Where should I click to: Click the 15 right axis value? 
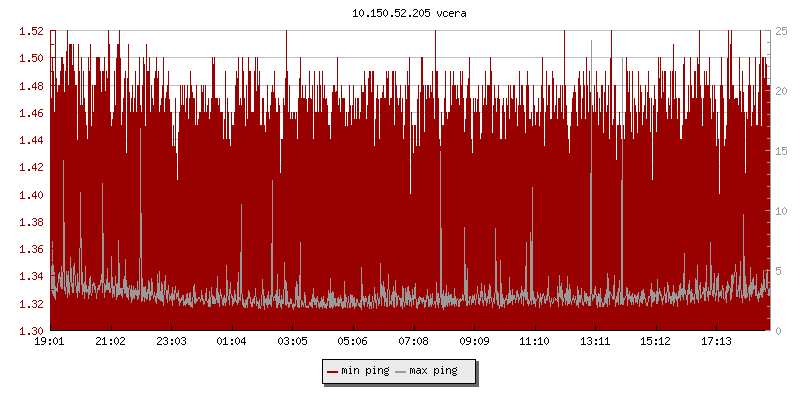[x=779, y=151]
